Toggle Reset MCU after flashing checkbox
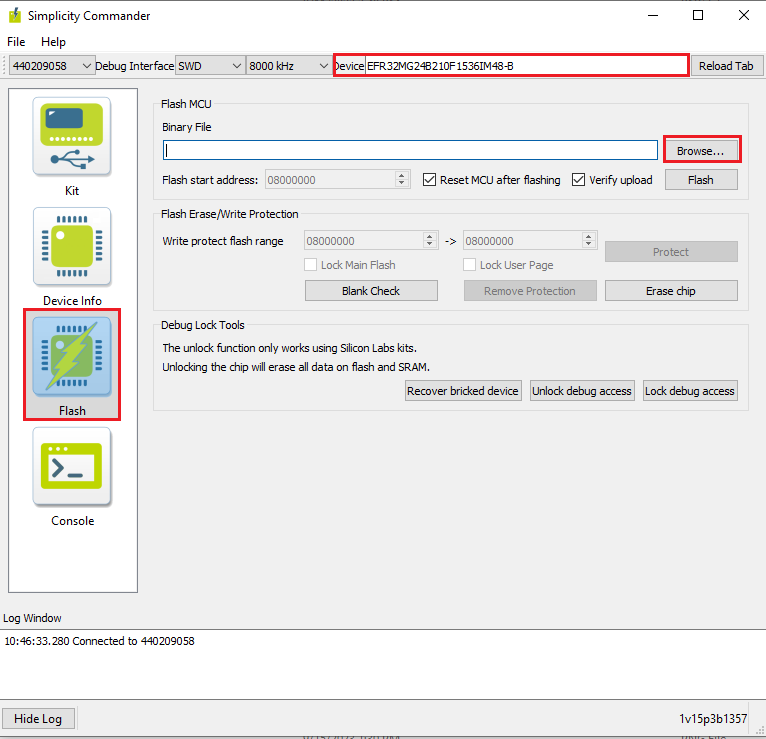 click(430, 180)
